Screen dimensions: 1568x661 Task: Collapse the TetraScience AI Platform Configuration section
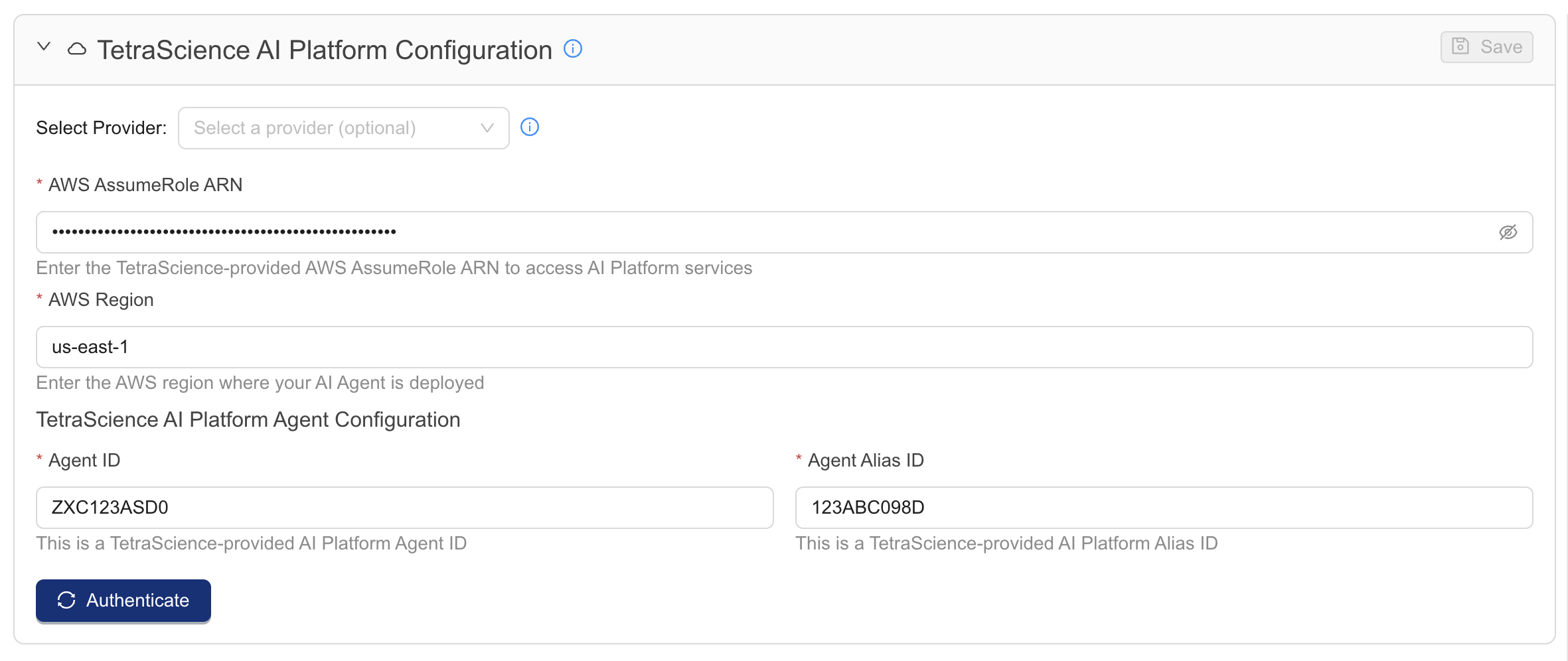click(x=44, y=47)
